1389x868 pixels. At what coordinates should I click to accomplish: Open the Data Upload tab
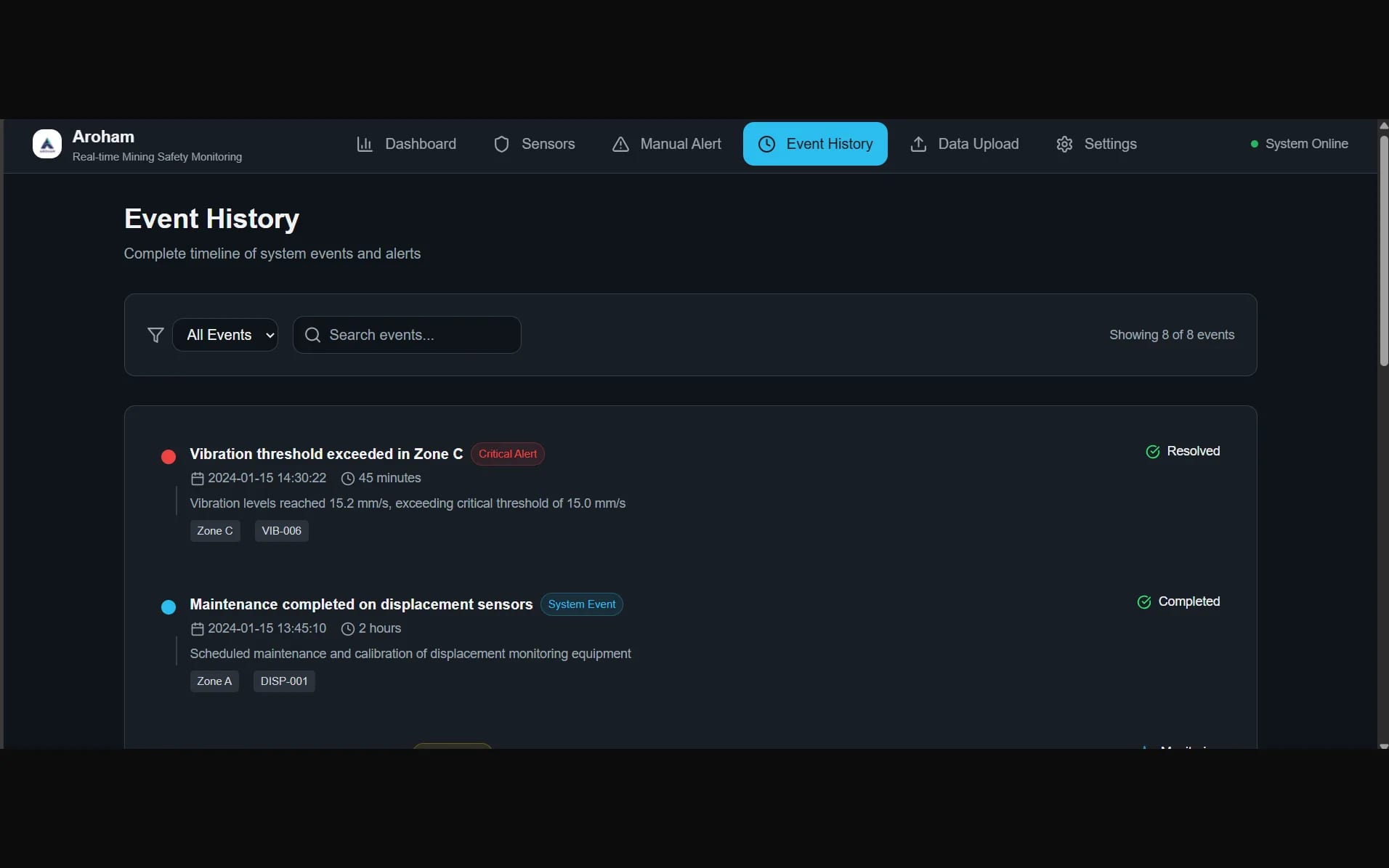click(x=964, y=144)
